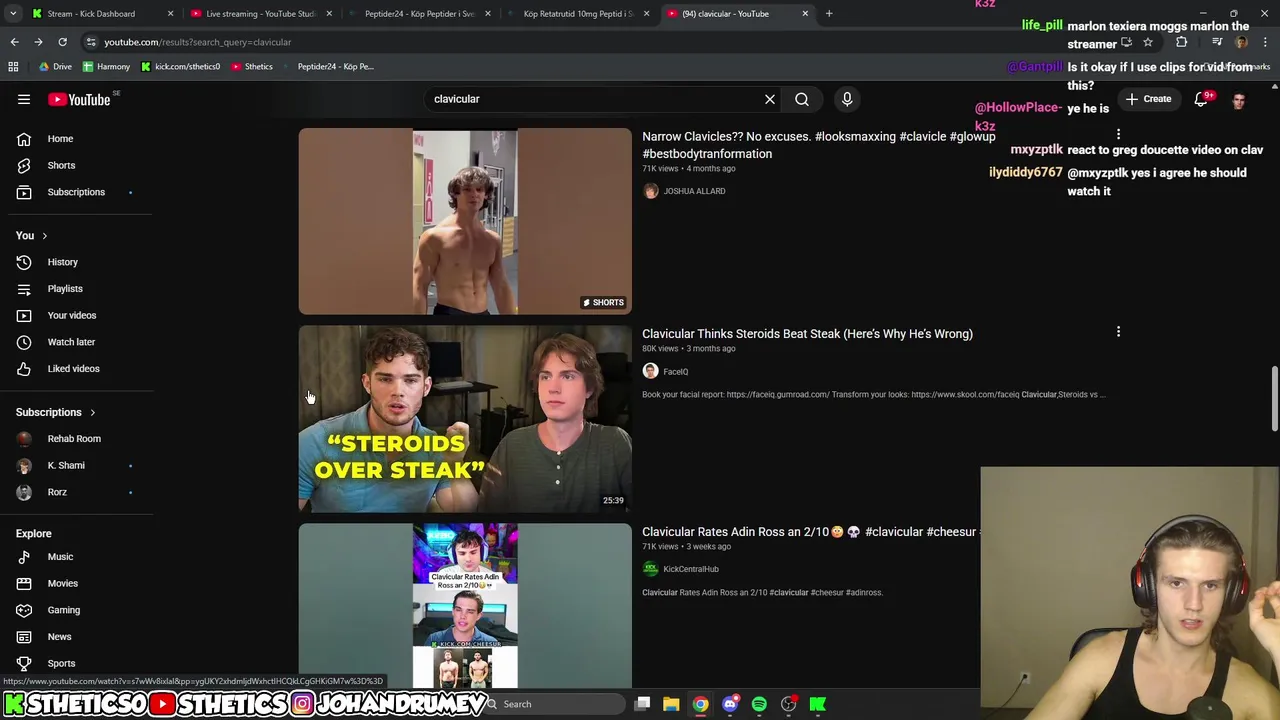Open the YouTube notifications bell
Viewport: 1280px width, 720px height.
pyautogui.click(x=1201, y=99)
